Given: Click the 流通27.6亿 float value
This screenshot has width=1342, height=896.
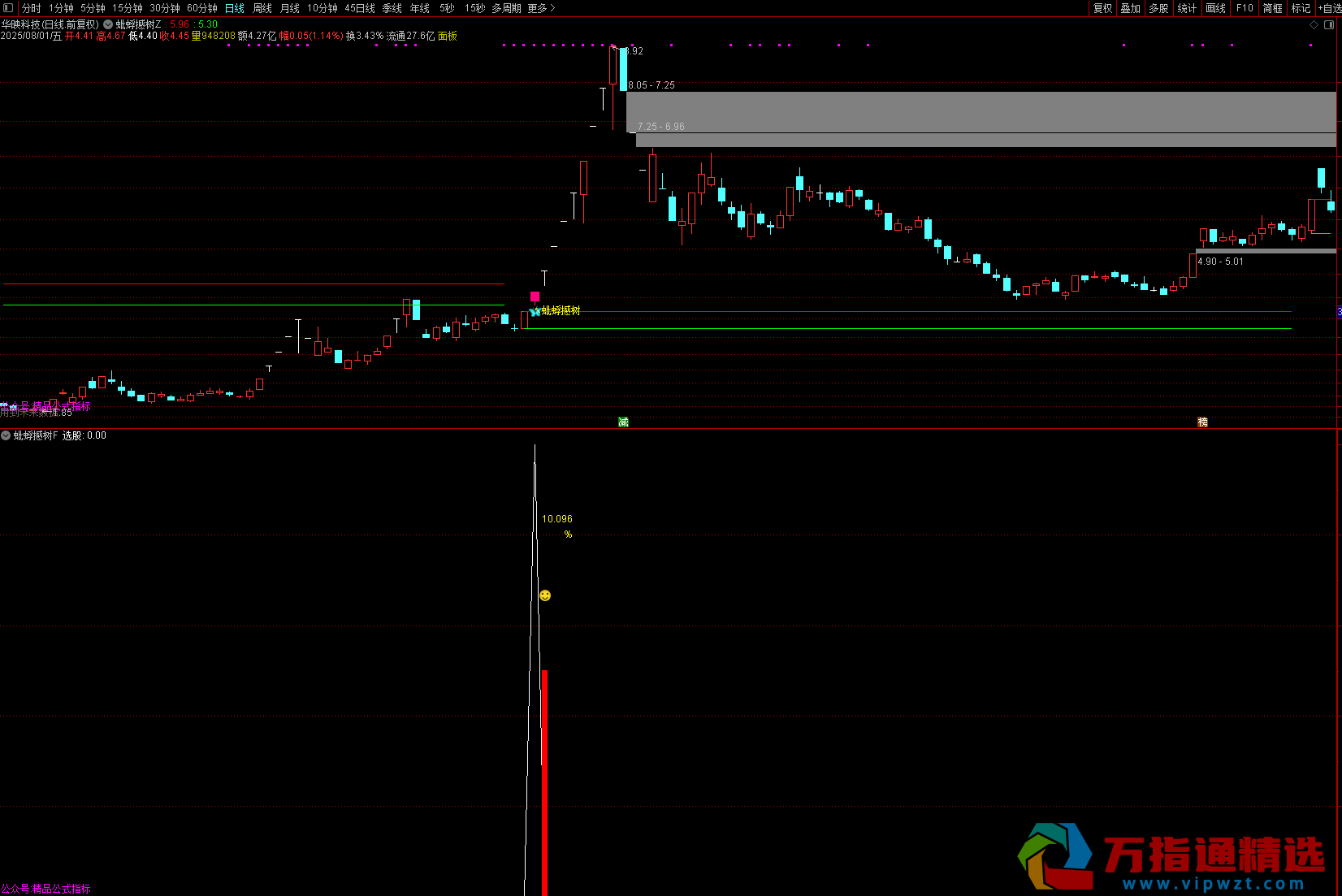Looking at the screenshot, I should [x=410, y=36].
